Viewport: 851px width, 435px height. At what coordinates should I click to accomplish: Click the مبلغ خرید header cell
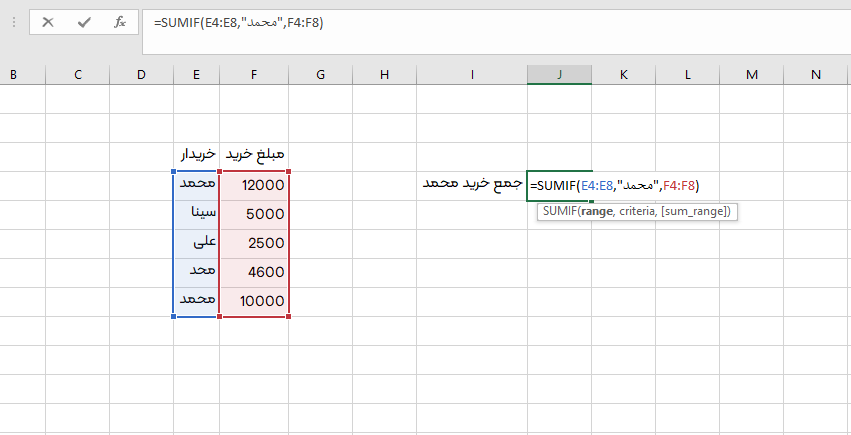point(254,155)
